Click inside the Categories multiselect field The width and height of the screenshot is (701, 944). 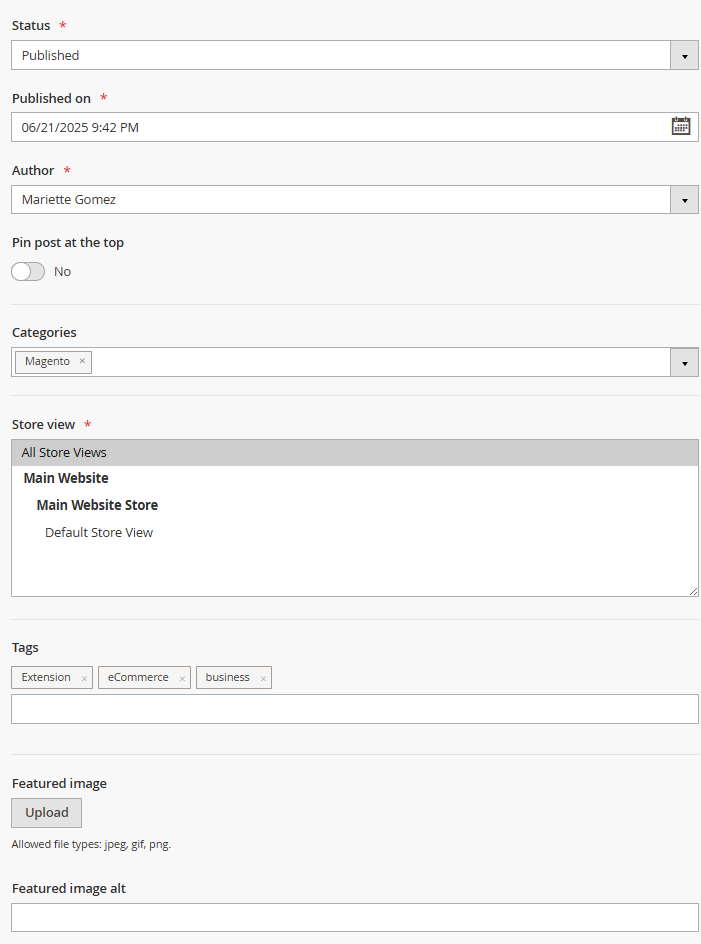point(380,362)
